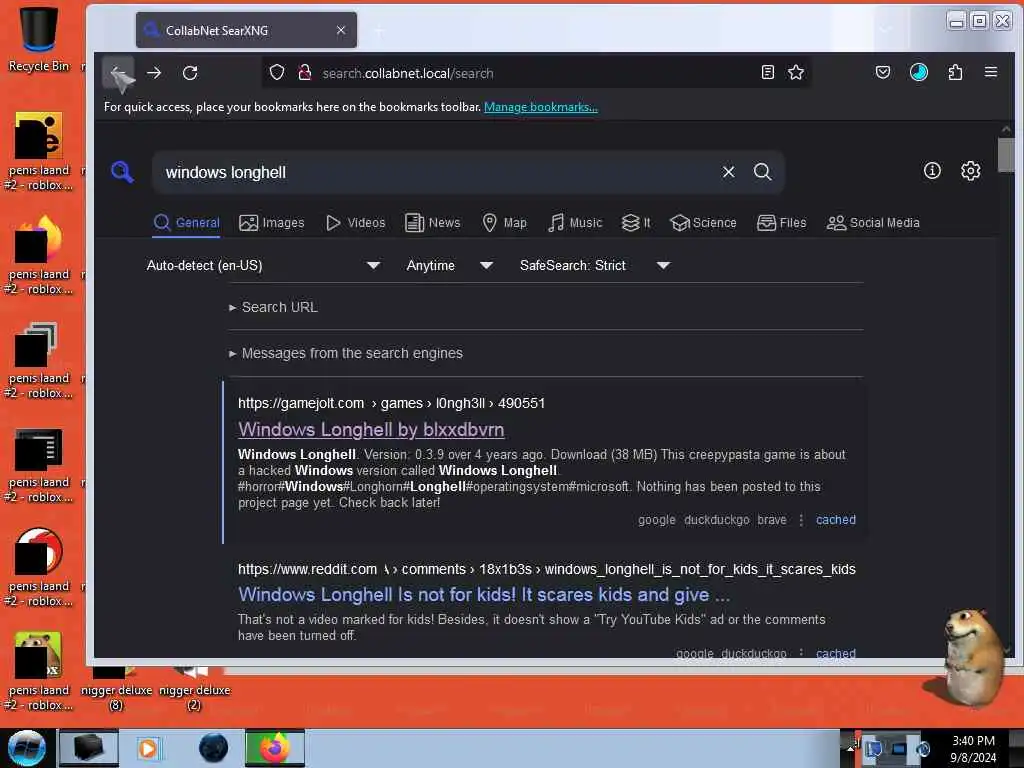Switch to the Social Media search tab
This screenshot has width=1024, height=768.
tap(873, 223)
